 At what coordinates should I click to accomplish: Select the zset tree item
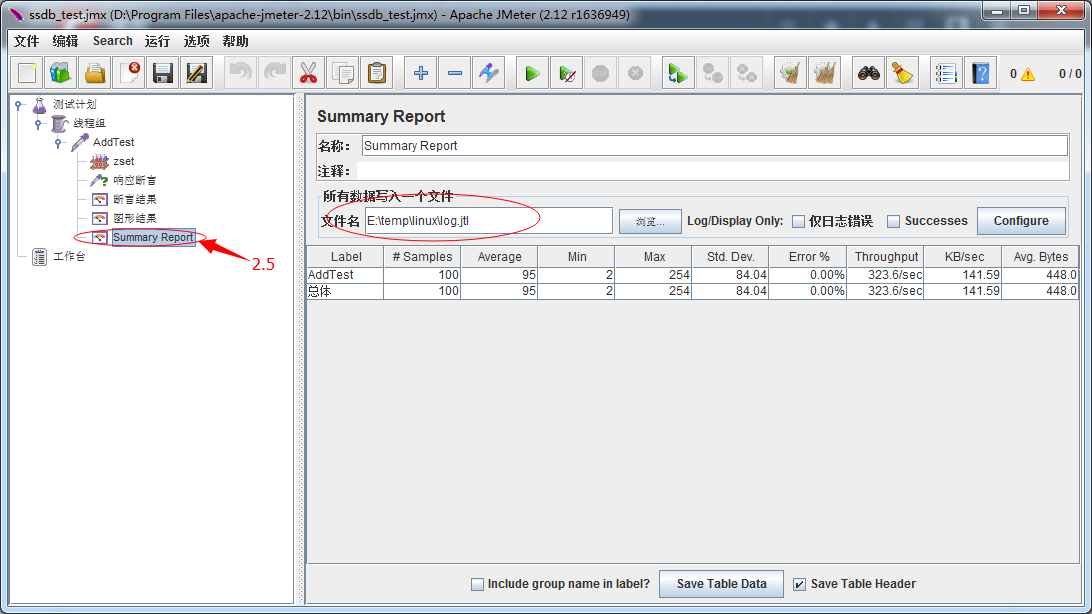coord(123,162)
